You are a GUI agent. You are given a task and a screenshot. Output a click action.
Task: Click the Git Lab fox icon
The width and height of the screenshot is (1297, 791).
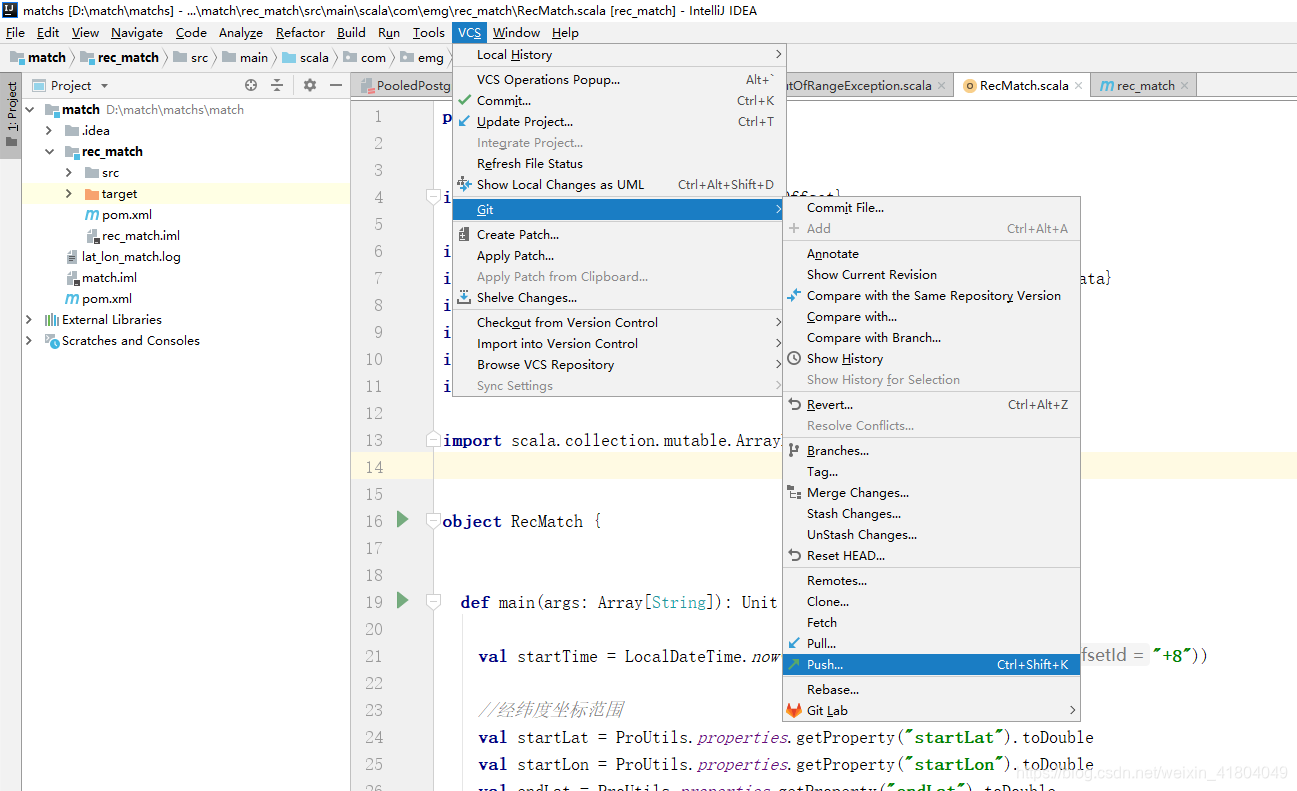pos(793,711)
